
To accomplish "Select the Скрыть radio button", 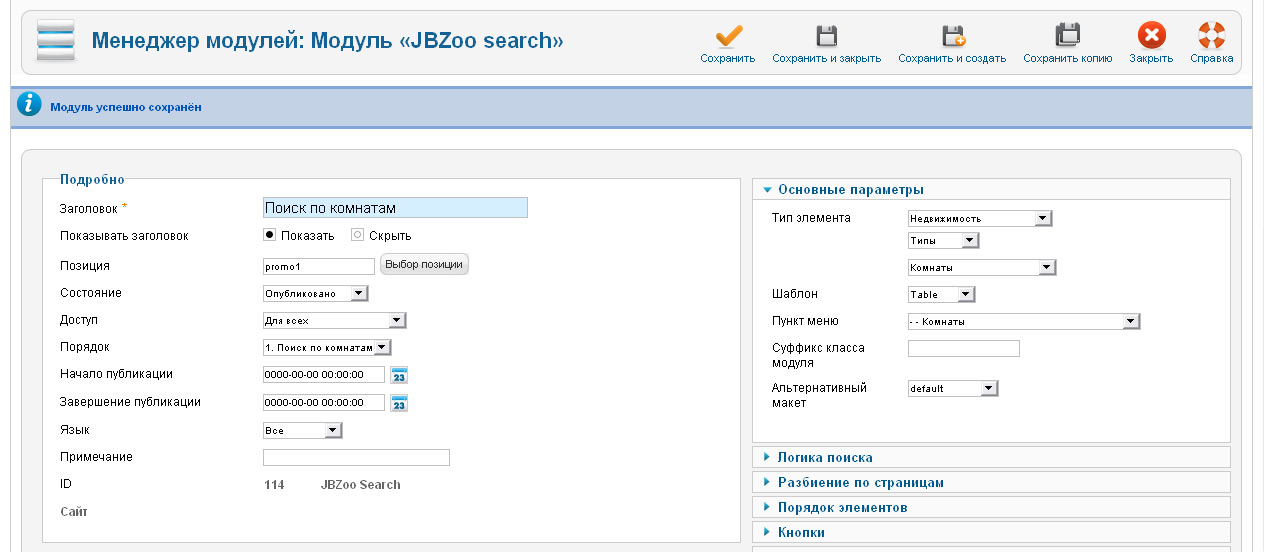I will [357, 235].
